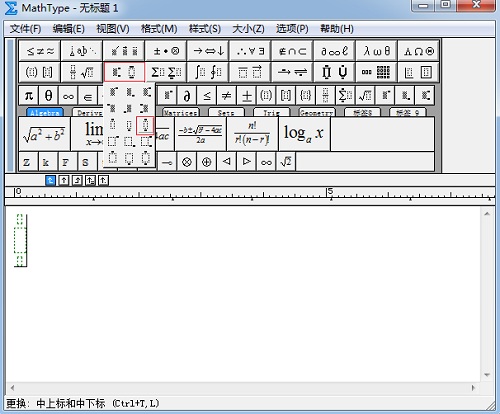Switch to the Sets tab
Image resolution: width=500 pixels, height=414 pixels.
[x=226, y=113]
